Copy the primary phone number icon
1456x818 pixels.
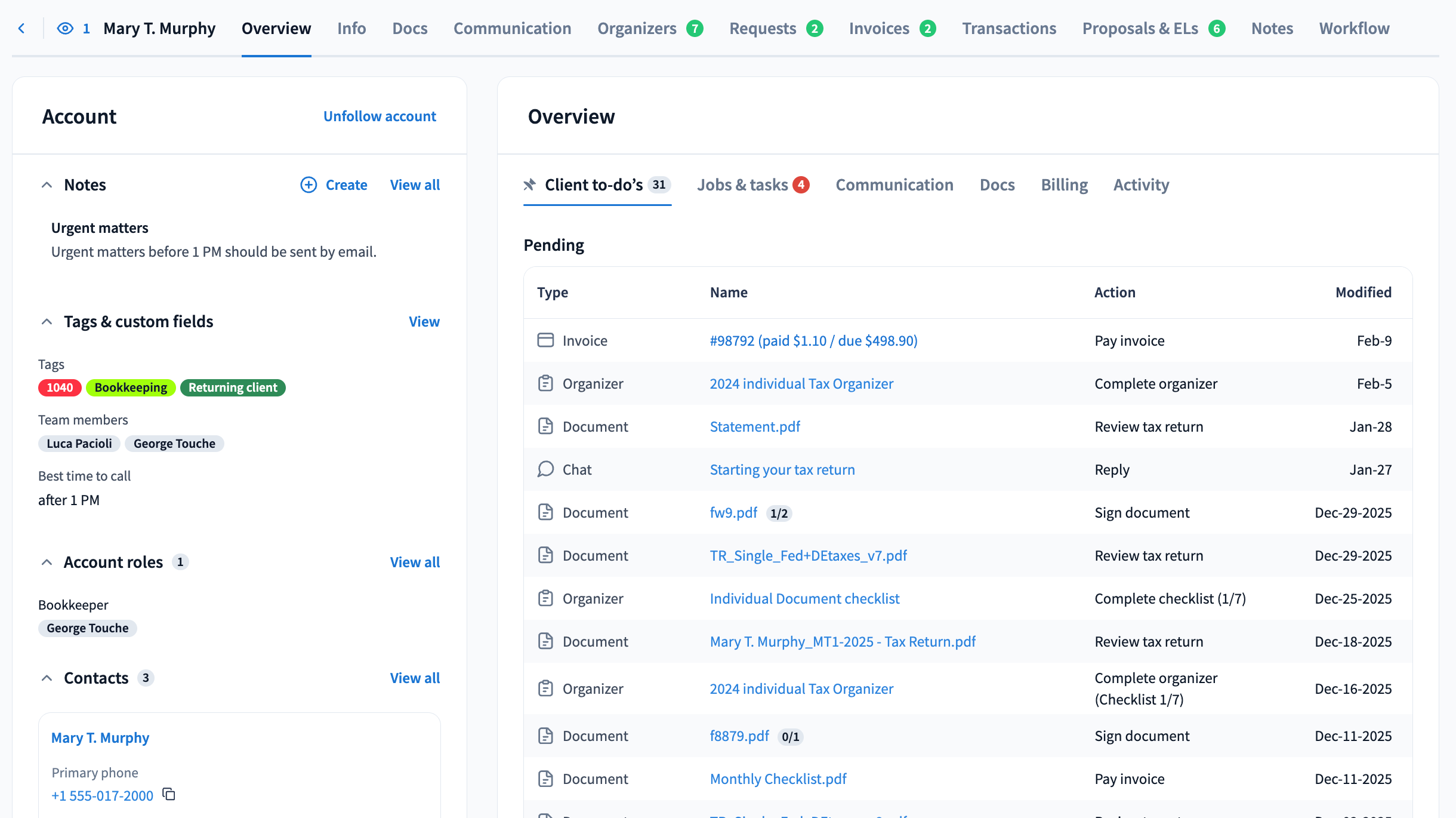(169, 794)
